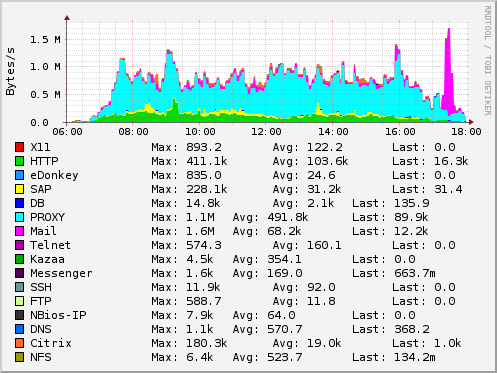Click the 1.5 M y-axis label
Image resolution: width=497 pixels, height=373 pixels.
click(x=45, y=40)
